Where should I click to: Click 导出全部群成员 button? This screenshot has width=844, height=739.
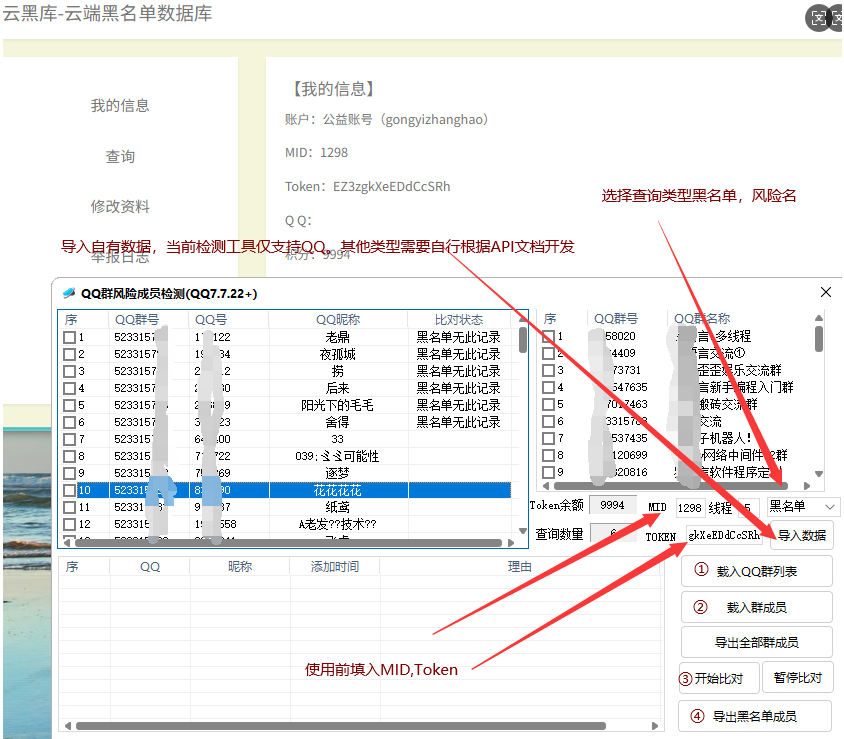click(757, 643)
